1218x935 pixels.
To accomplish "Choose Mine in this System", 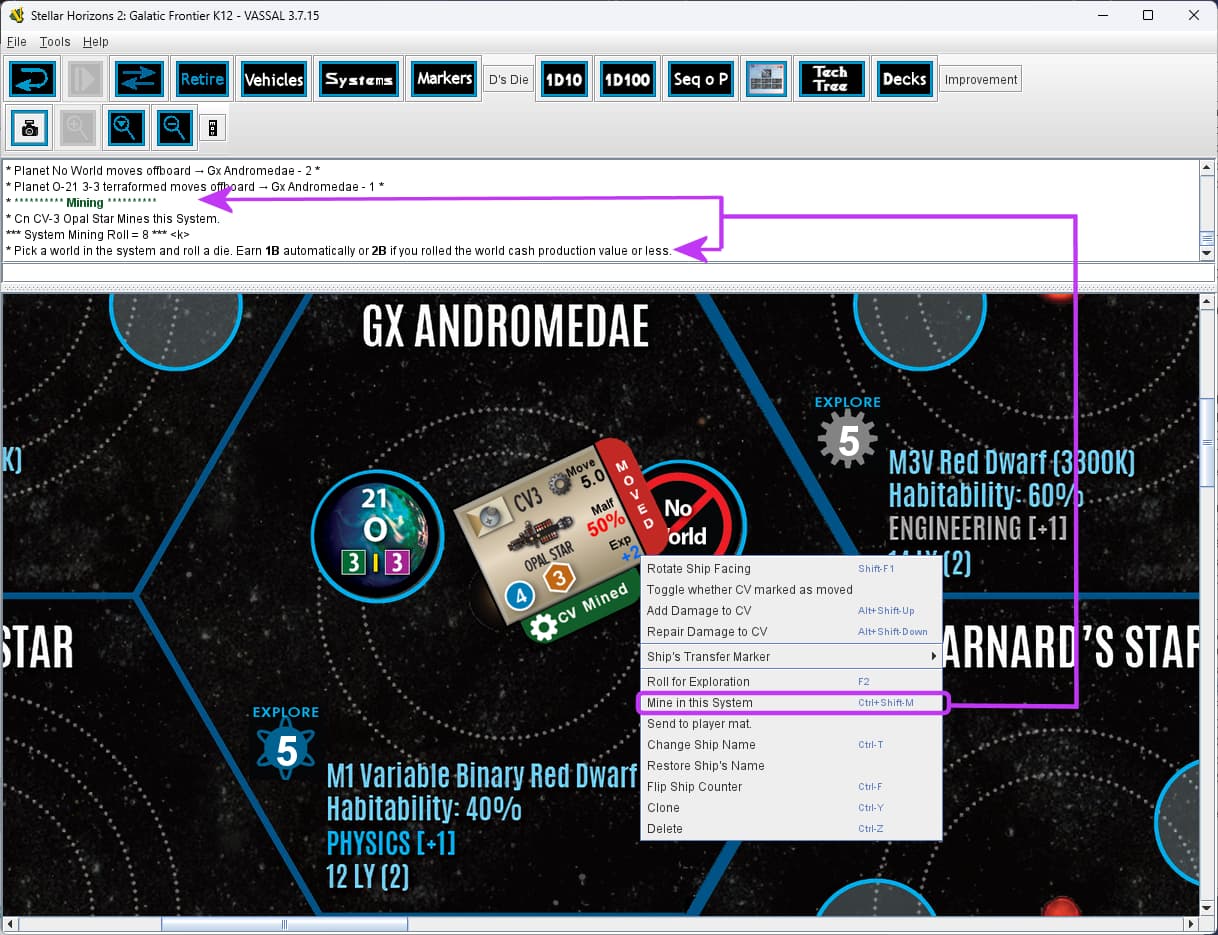I will coord(791,703).
